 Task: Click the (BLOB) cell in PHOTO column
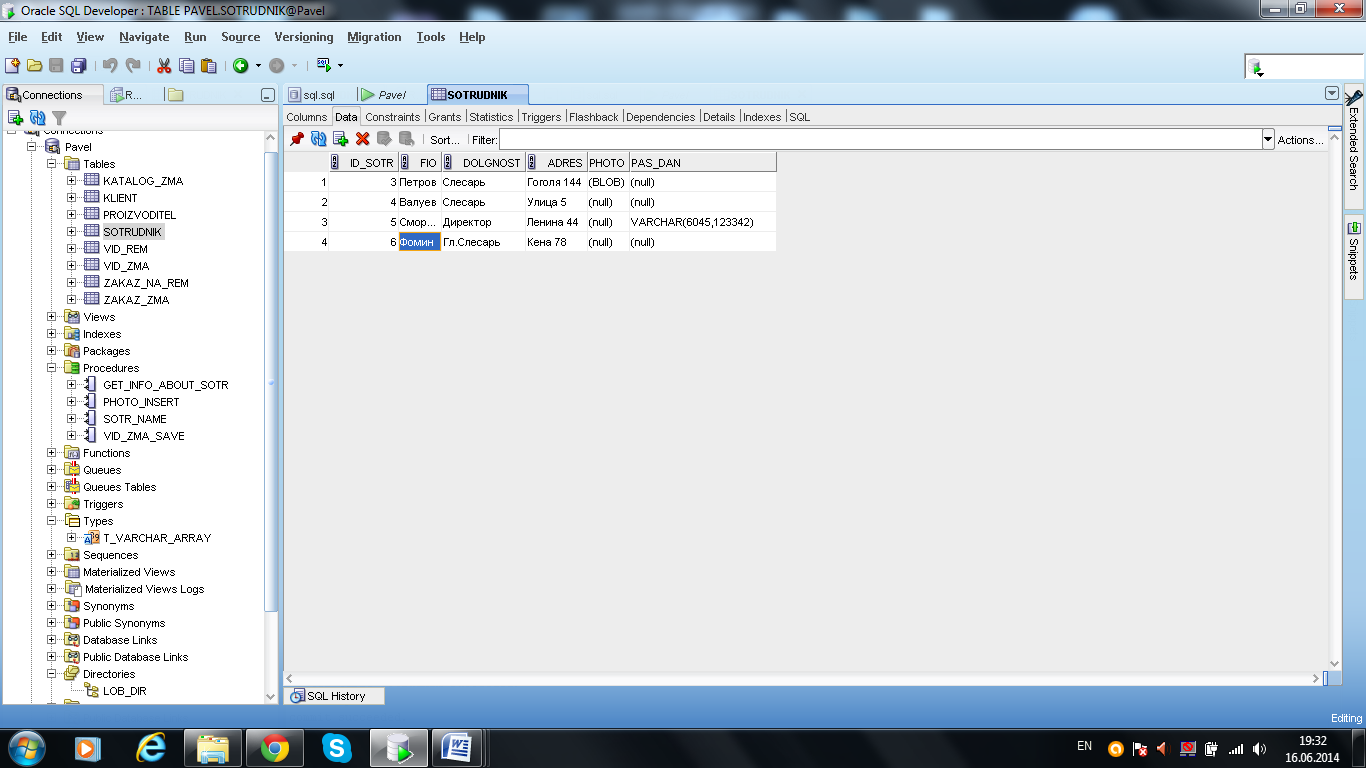(607, 182)
